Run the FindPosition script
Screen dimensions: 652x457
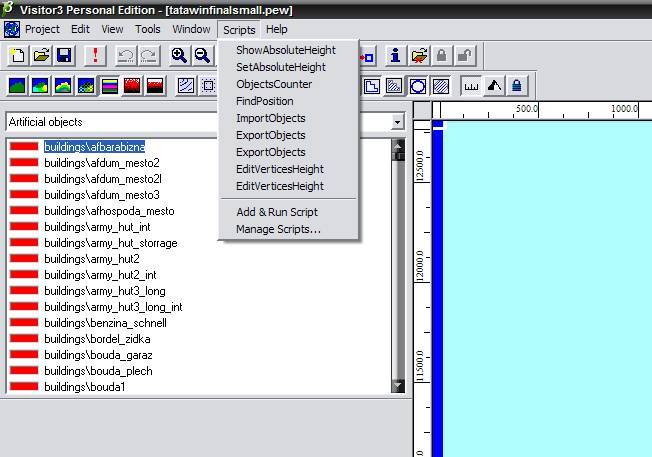pos(265,101)
